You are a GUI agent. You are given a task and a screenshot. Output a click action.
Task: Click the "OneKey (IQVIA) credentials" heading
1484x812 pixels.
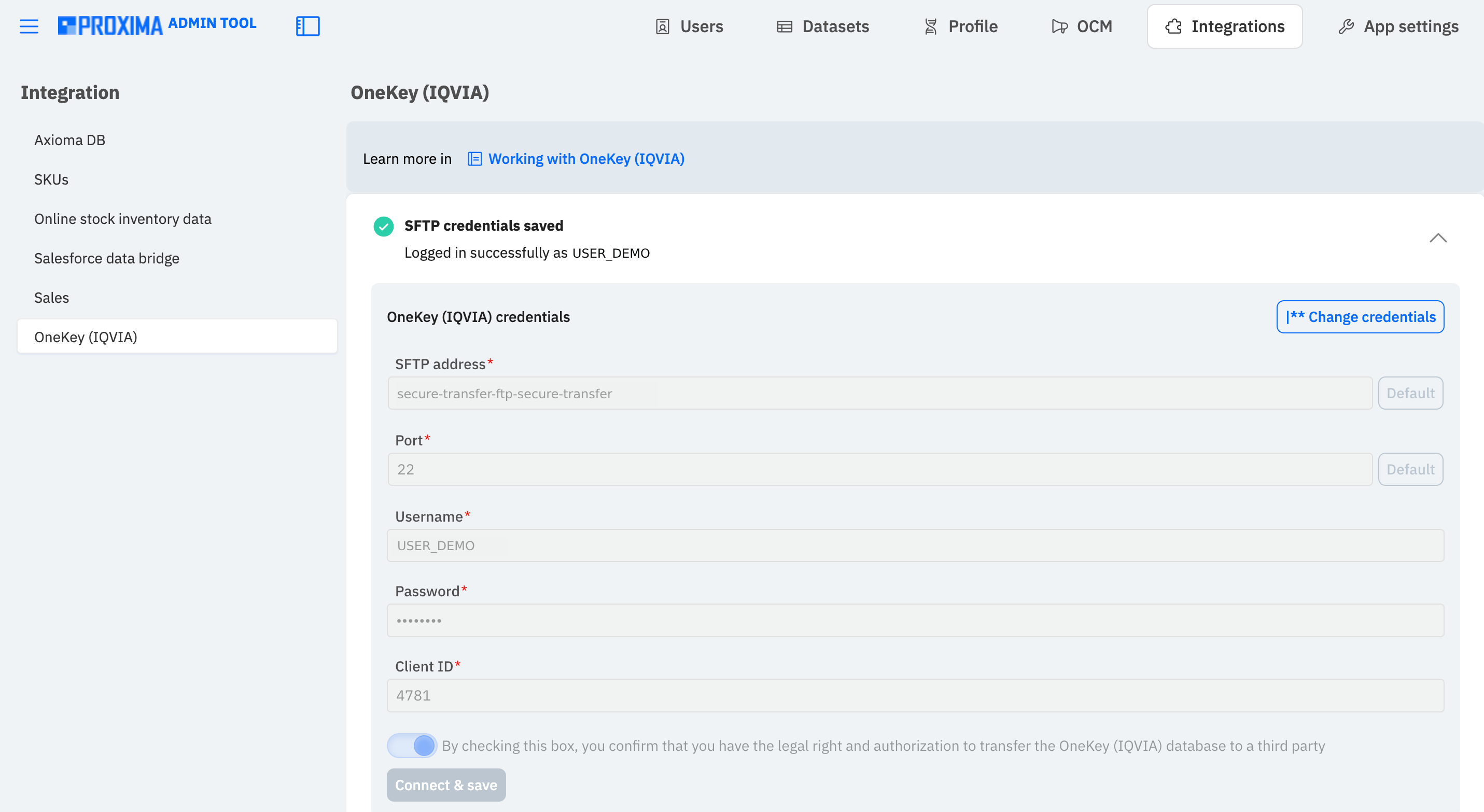point(478,317)
